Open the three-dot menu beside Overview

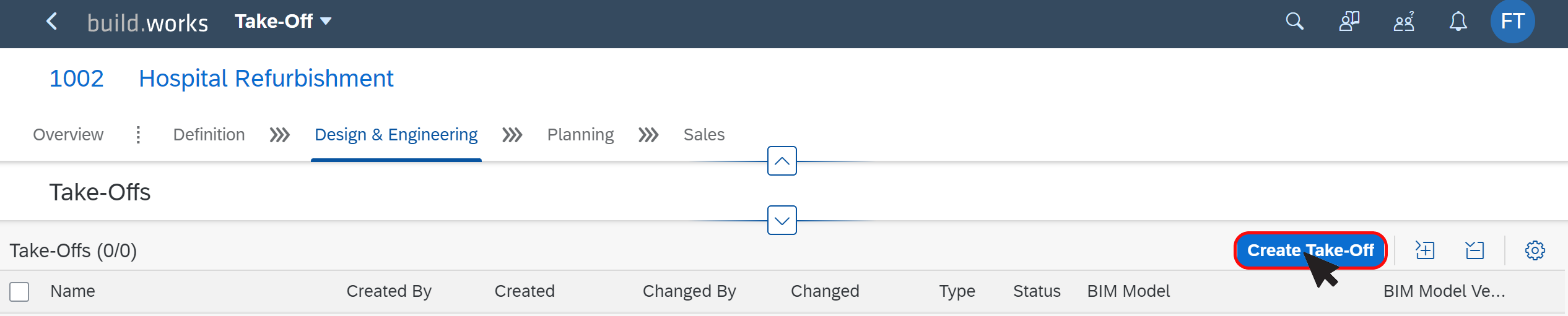[138, 135]
